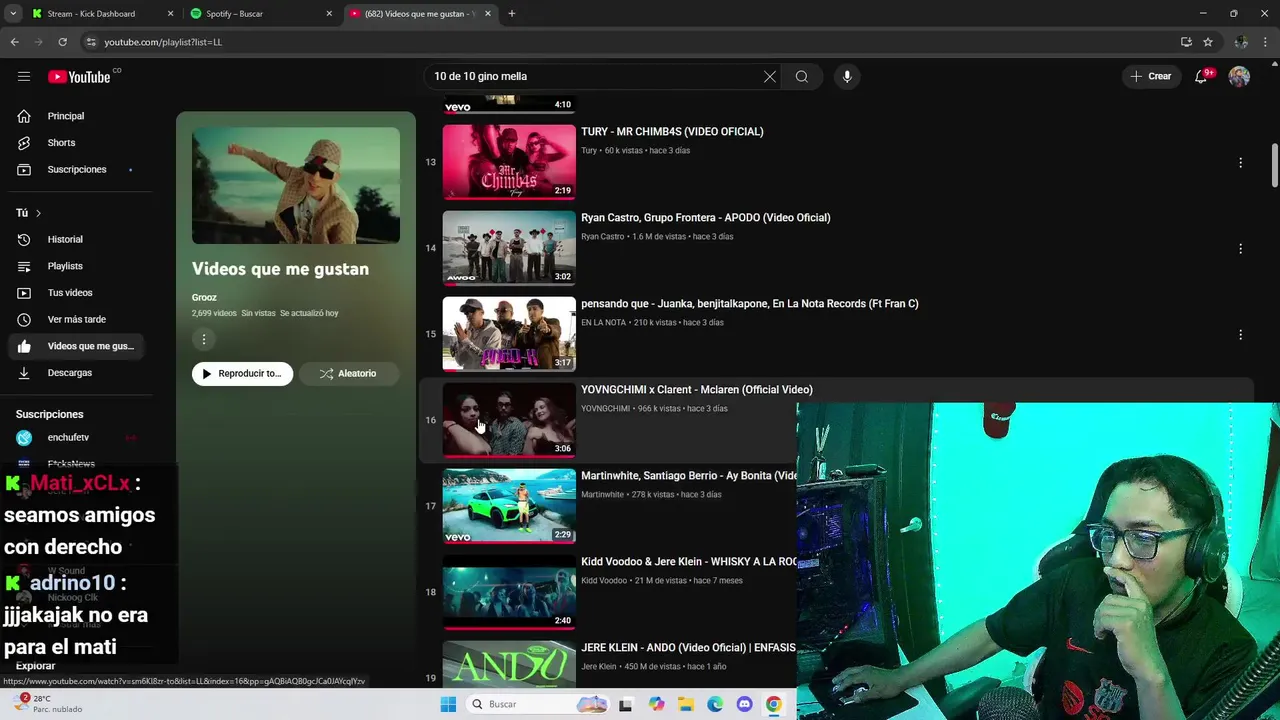Open Chrome tab search dropdown

13,14
